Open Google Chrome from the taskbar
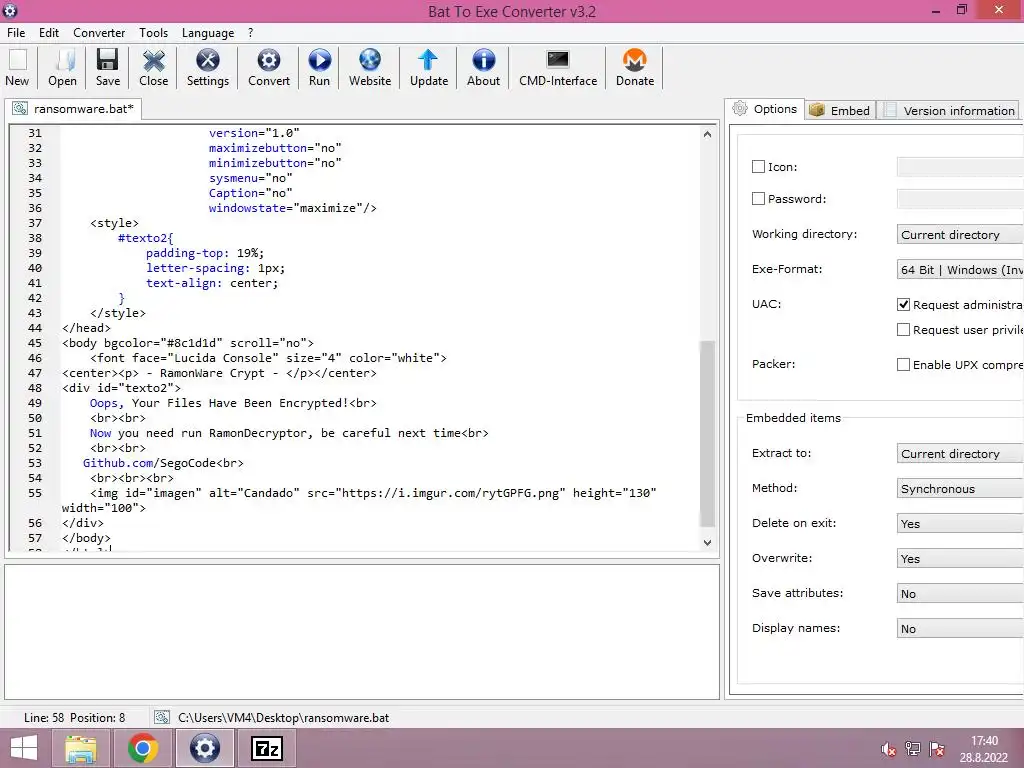The height and width of the screenshot is (768, 1024). tap(143, 748)
